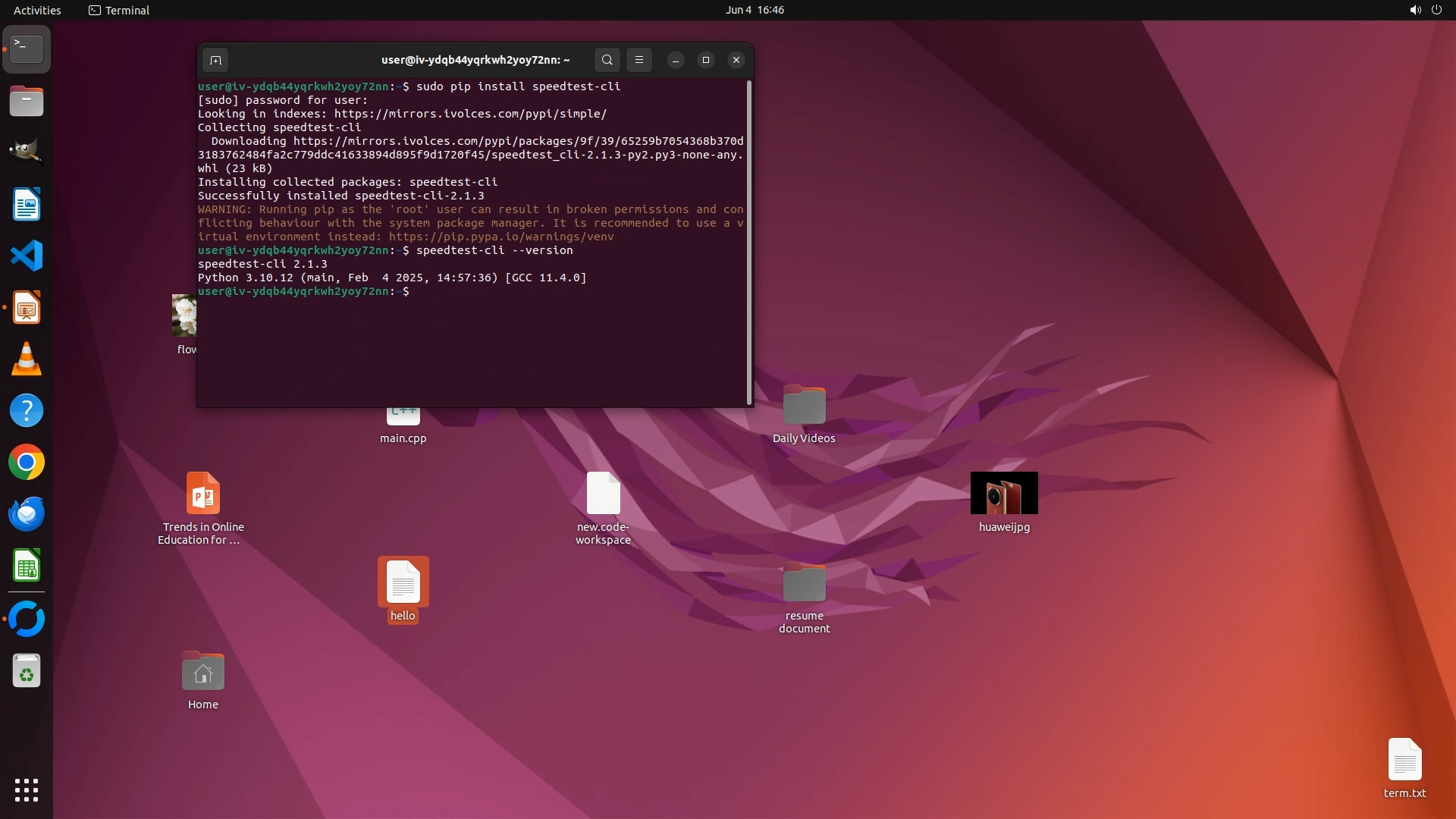Select the term.txt file on desktop
1456x819 pixels.
point(1404,761)
